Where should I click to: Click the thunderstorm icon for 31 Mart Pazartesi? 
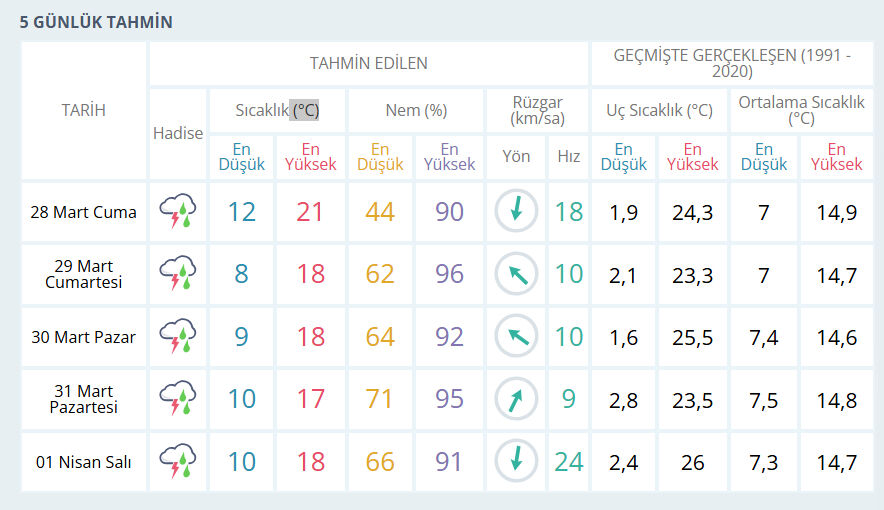pyautogui.click(x=178, y=398)
